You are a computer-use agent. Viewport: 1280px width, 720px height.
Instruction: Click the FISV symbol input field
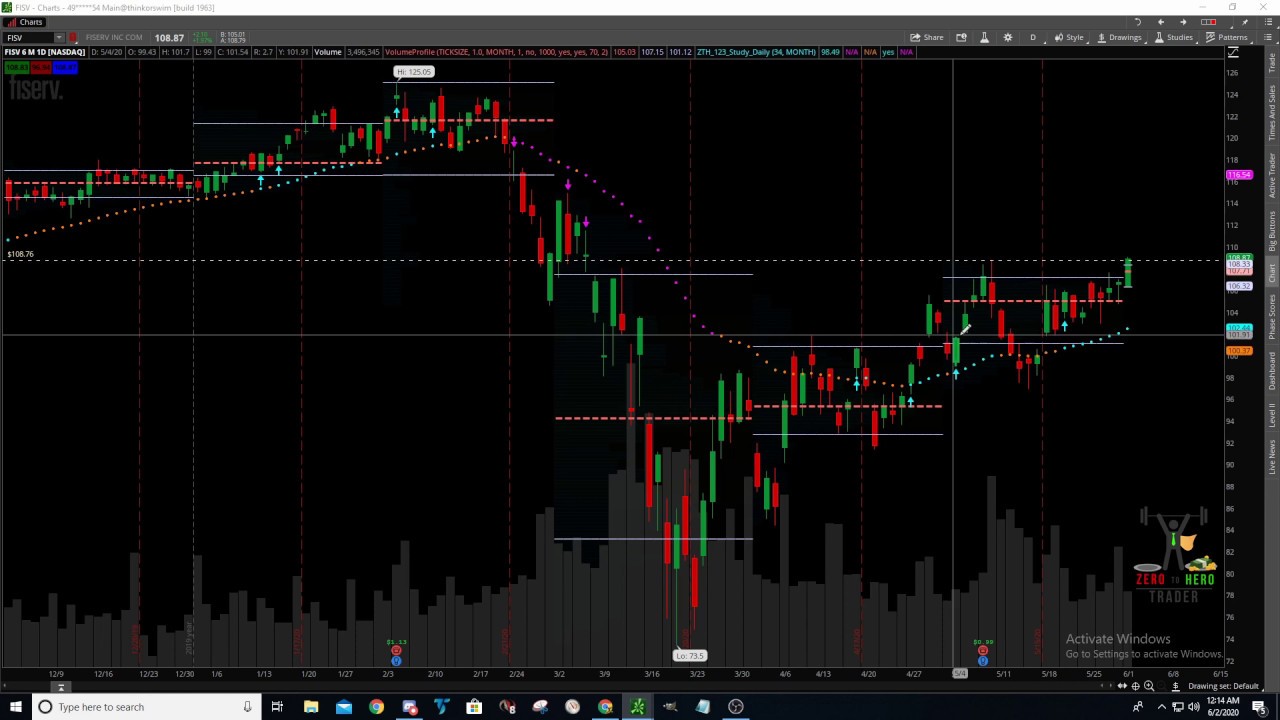click(x=28, y=38)
